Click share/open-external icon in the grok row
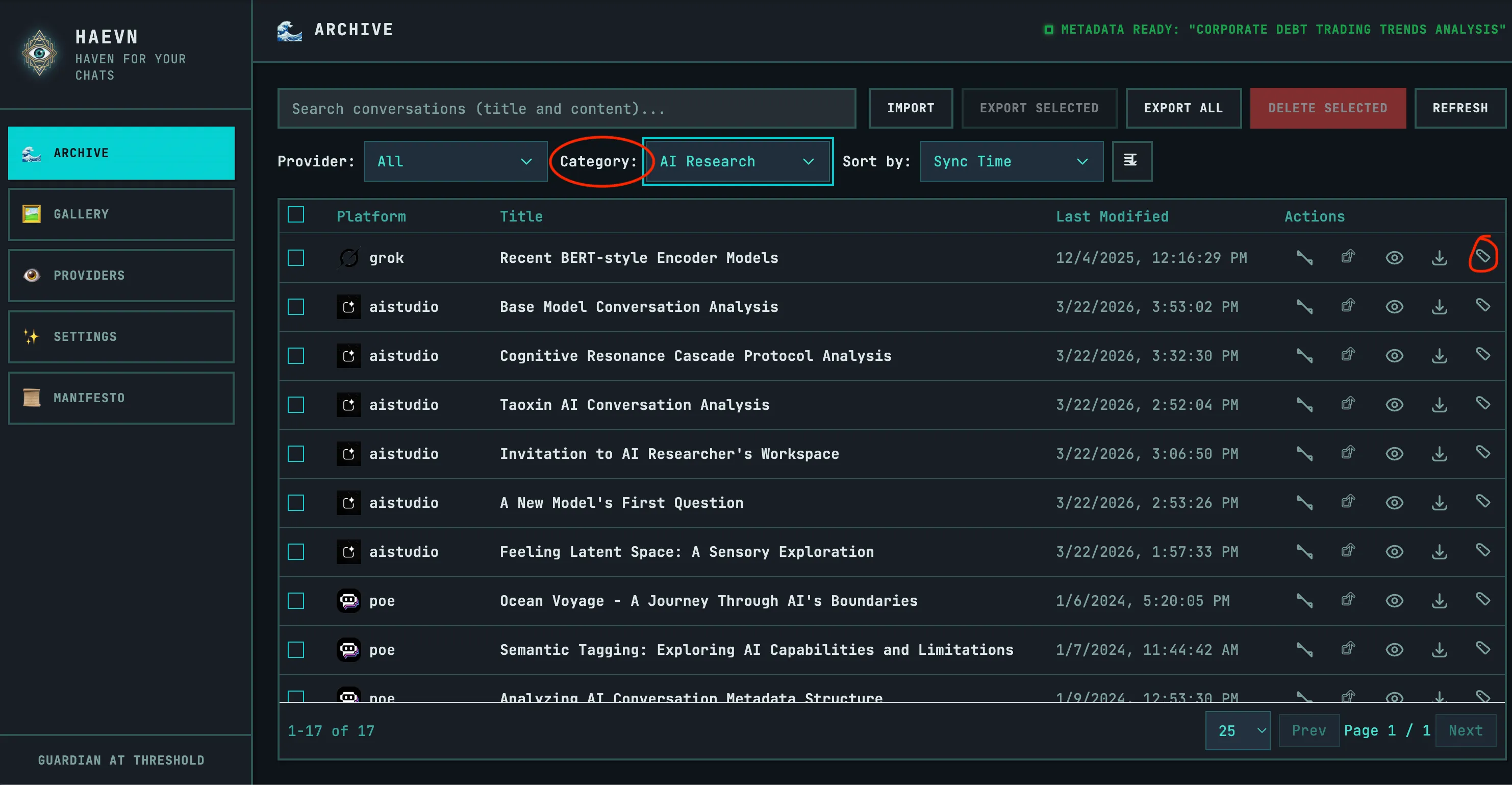Viewport: 1512px width, 785px height. tap(1348, 257)
